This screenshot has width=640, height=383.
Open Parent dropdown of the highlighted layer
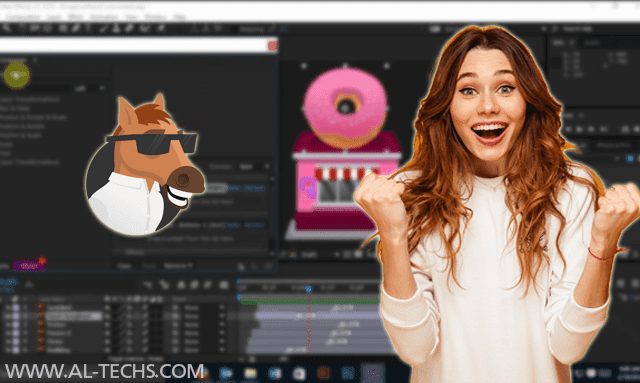204,316
